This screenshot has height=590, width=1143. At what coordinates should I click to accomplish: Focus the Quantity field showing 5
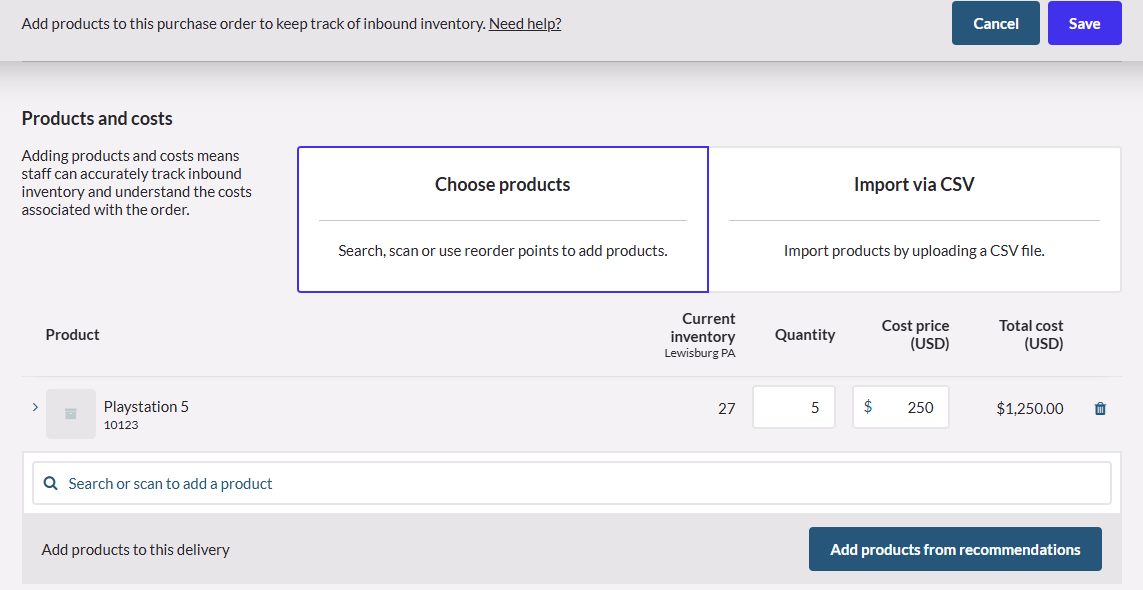coord(794,407)
